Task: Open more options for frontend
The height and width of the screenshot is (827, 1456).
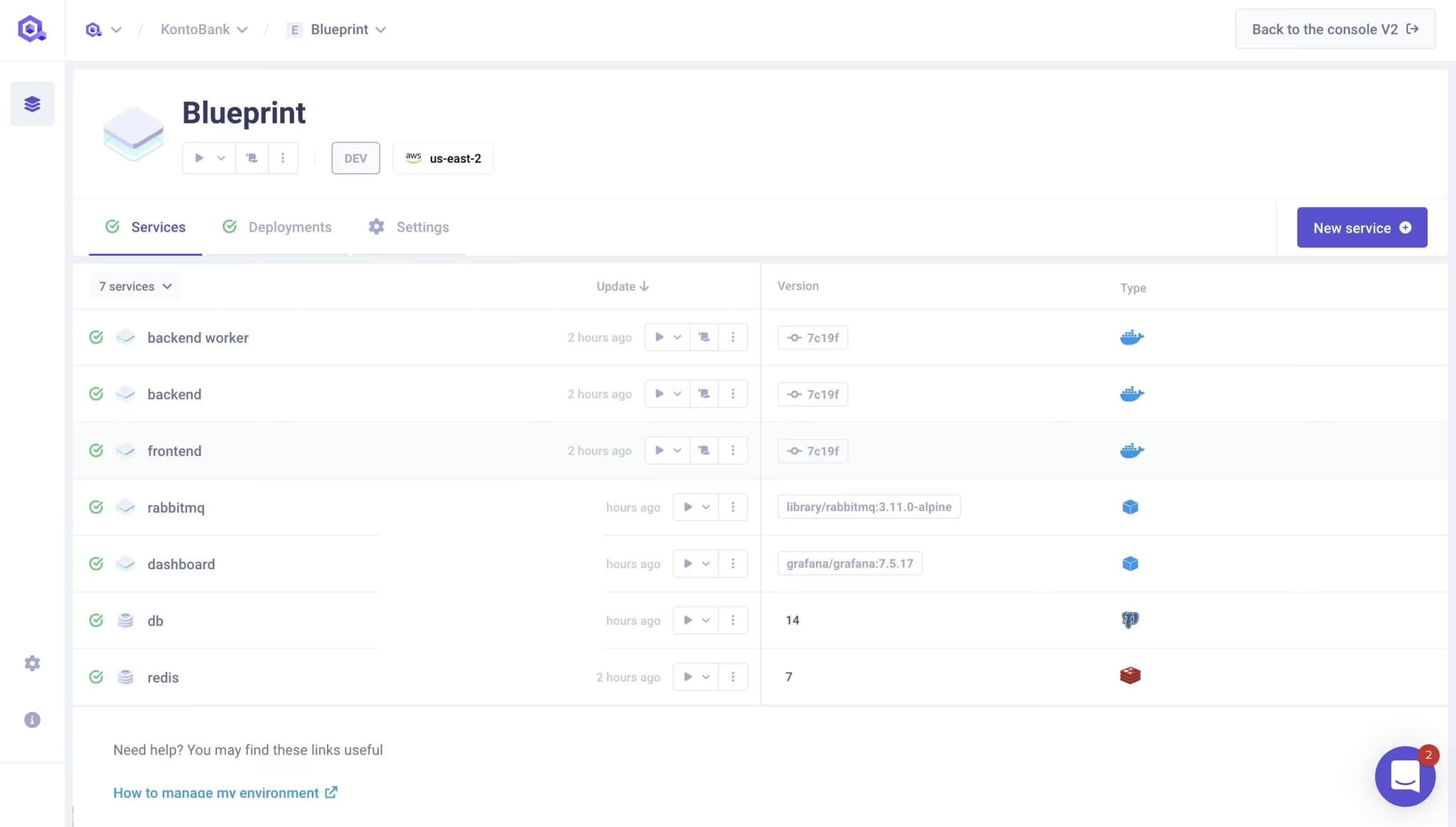Action: coord(733,450)
